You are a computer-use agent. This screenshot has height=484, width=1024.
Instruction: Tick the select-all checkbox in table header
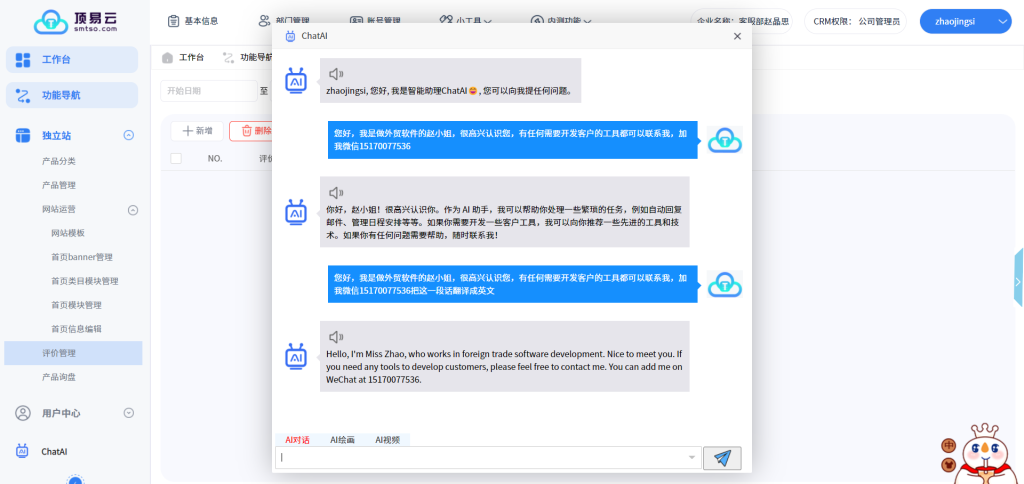176,158
